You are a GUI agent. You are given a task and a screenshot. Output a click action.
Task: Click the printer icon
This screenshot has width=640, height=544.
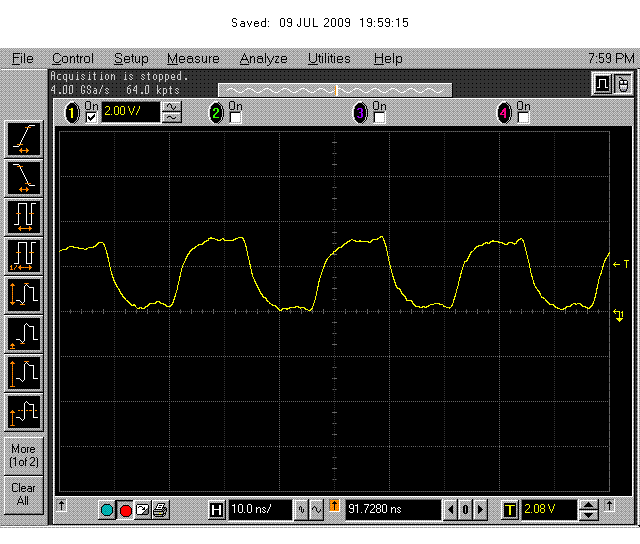point(160,510)
